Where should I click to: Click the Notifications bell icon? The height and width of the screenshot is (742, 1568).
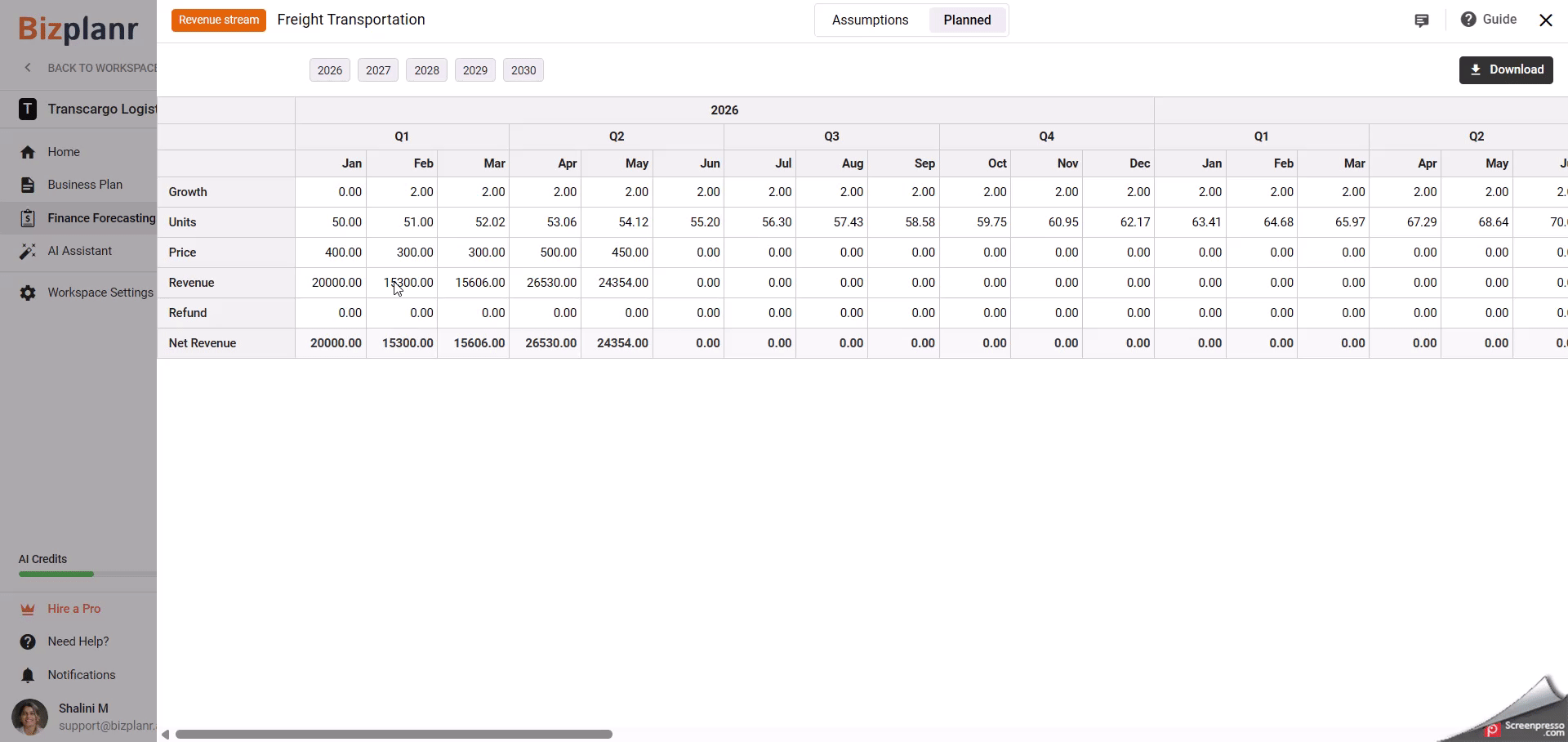28,675
